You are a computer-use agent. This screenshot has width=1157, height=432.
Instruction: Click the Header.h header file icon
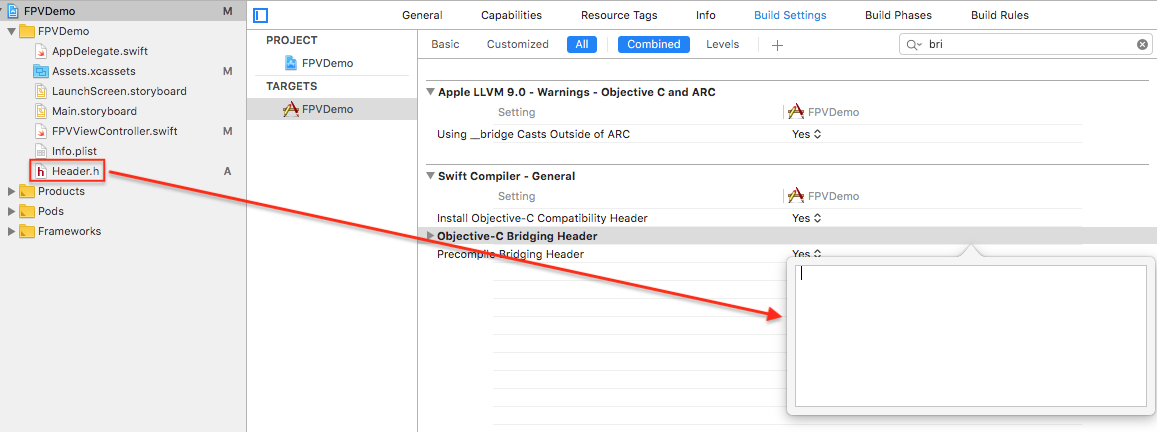[41, 171]
